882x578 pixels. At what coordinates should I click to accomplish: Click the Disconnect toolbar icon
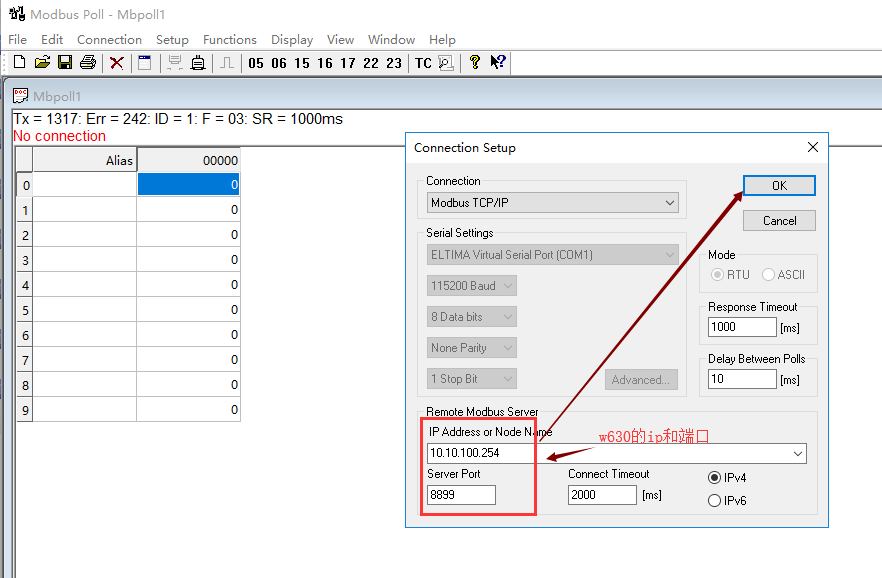198,63
